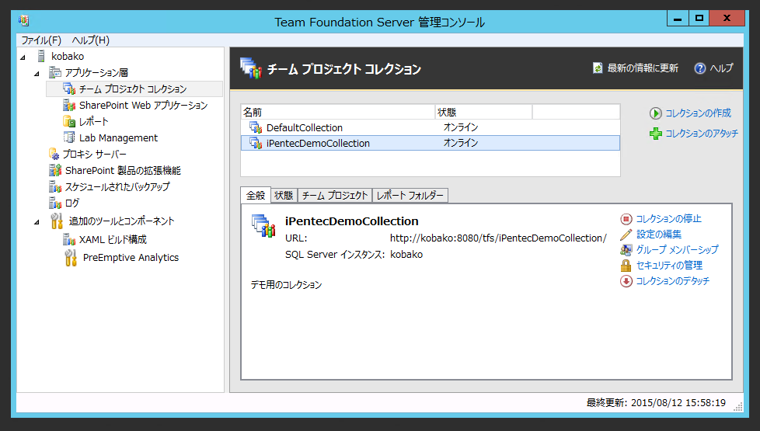Click the コレクションのデタッチ link
Viewport: 760px width, 431px height.
click(x=672, y=281)
